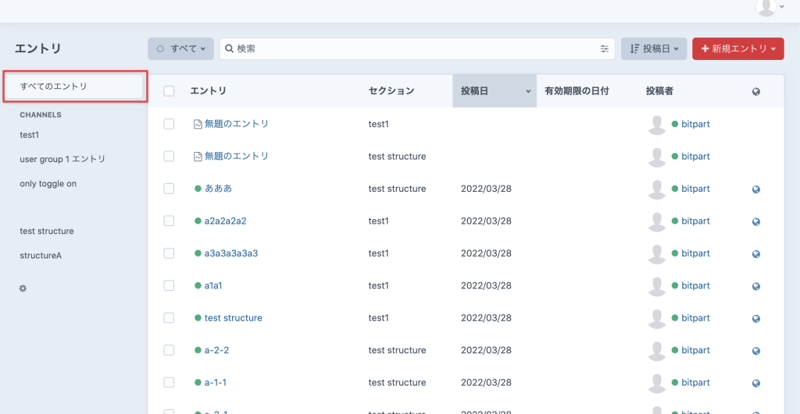Select すべてのエントリ in the sidebar
This screenshot has width=800, height=414.
click(x=75, y=87)
